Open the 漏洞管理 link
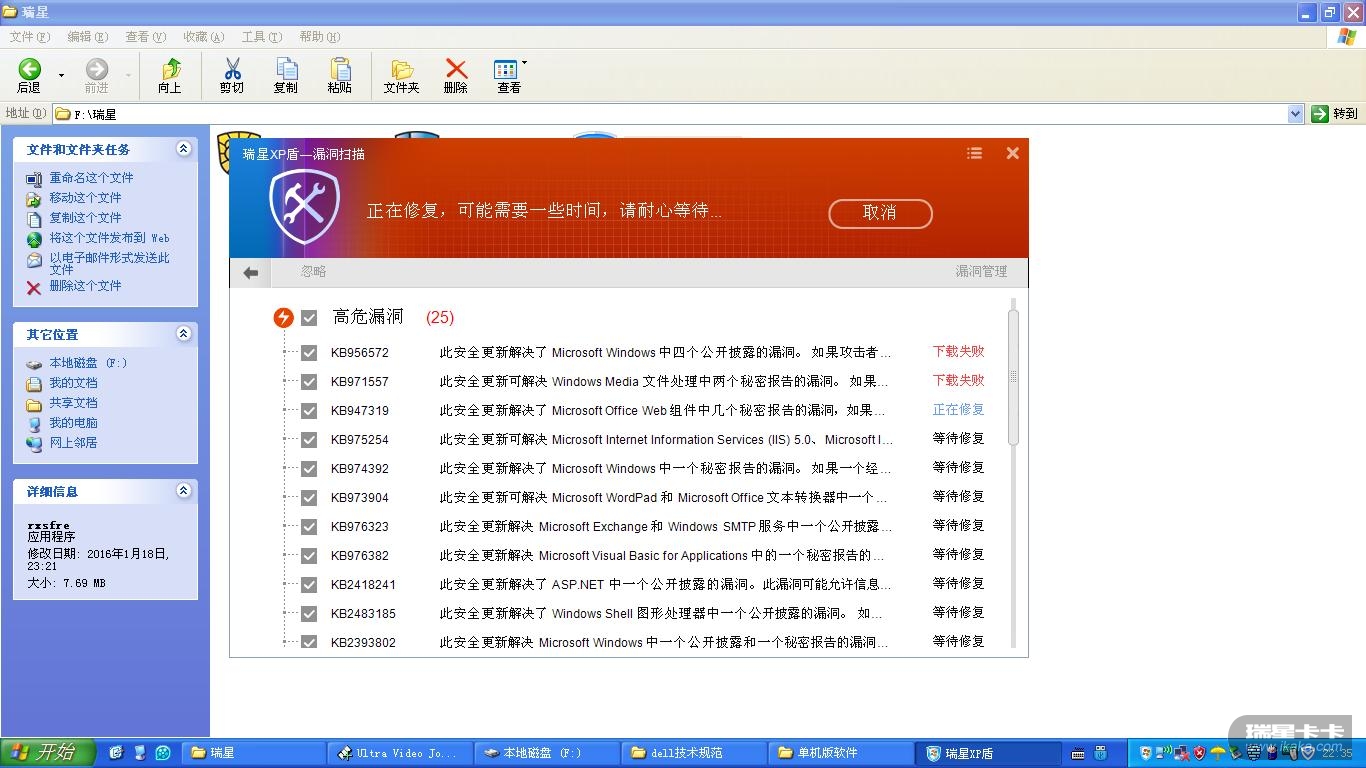The width and height of the screenshot is (1366, 768). coord(981,272)
